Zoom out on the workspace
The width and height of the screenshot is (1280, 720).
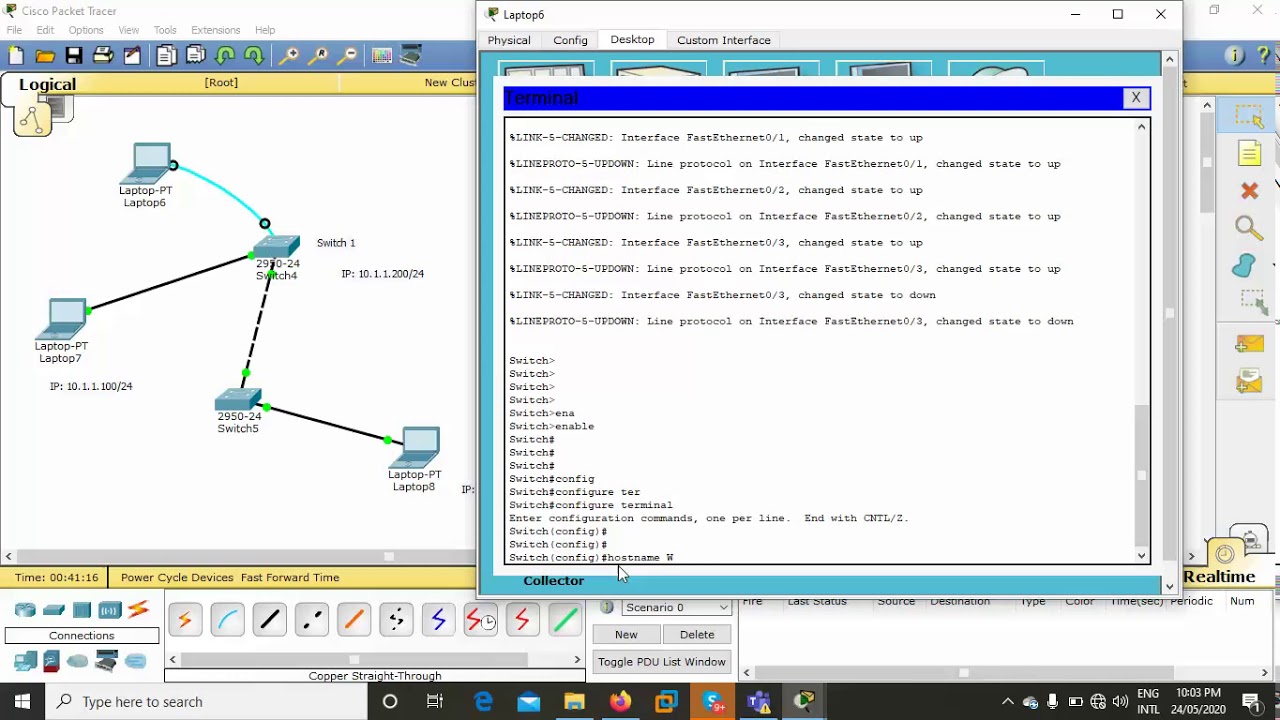pos(348,56)
